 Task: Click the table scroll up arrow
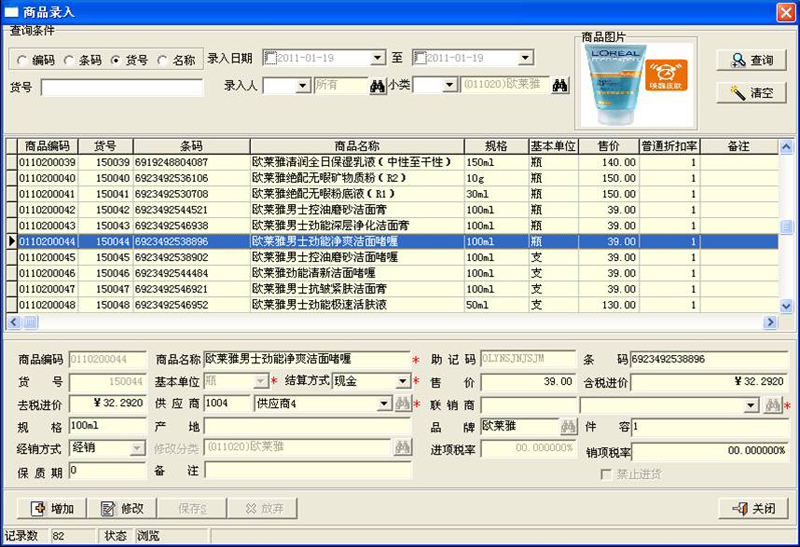coord(786,147)
